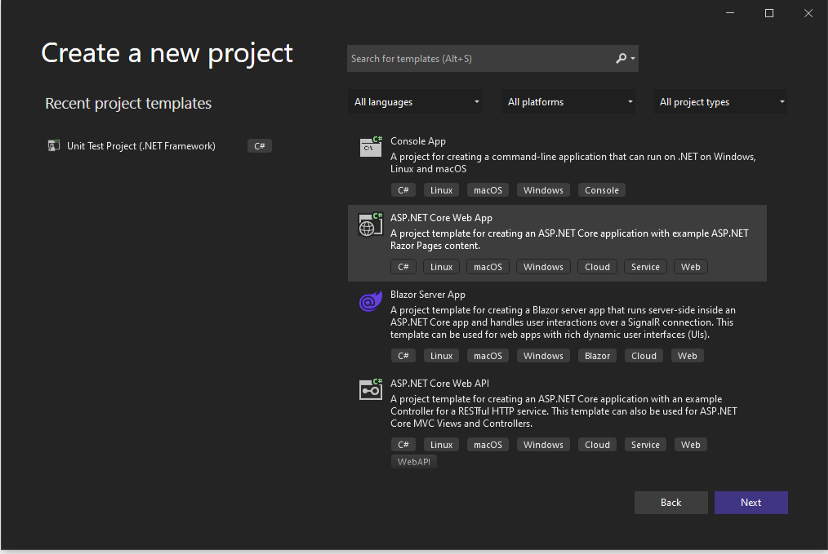Click the Cloud tag under ASP.NET Core Web App
828x554 pixels.
(x=597, y=267)
